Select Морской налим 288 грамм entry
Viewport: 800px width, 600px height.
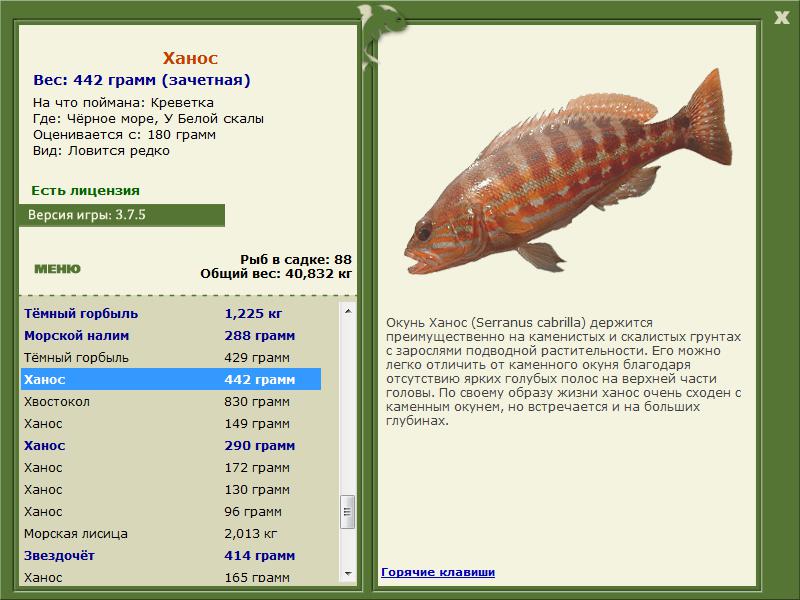[170, 336]
